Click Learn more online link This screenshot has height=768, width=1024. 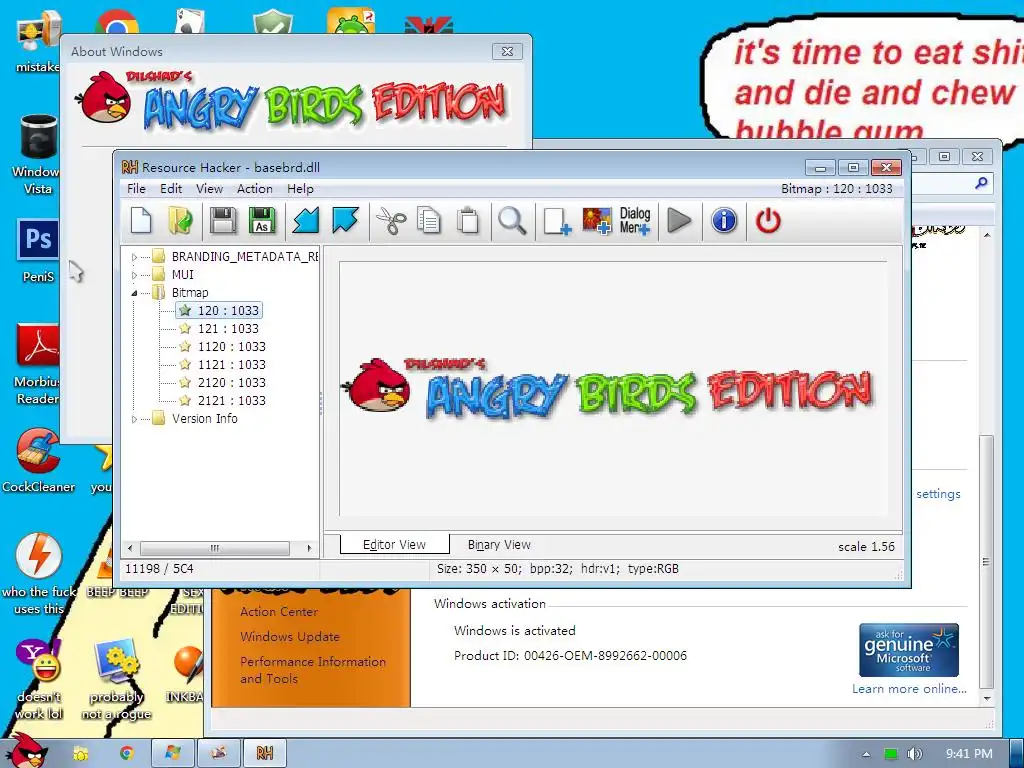click(909, 689)
